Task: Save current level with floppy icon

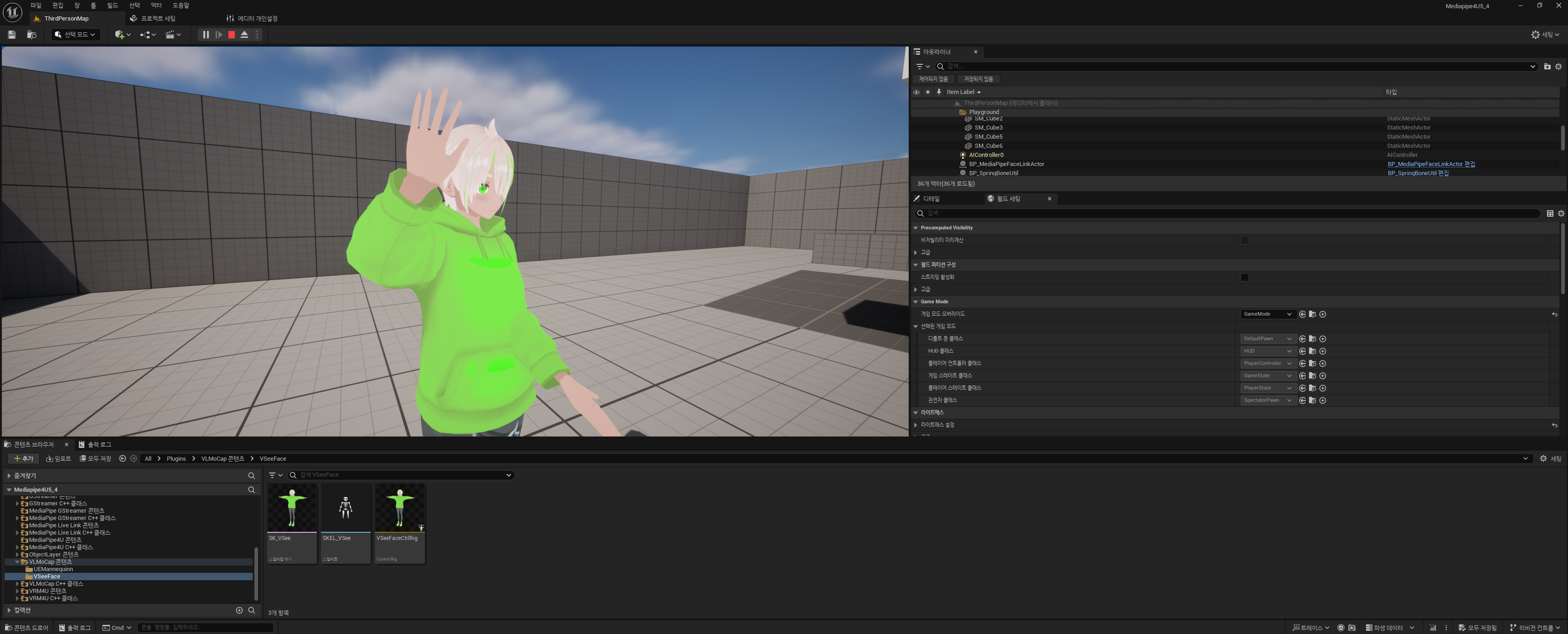Action: pos(11,35)
